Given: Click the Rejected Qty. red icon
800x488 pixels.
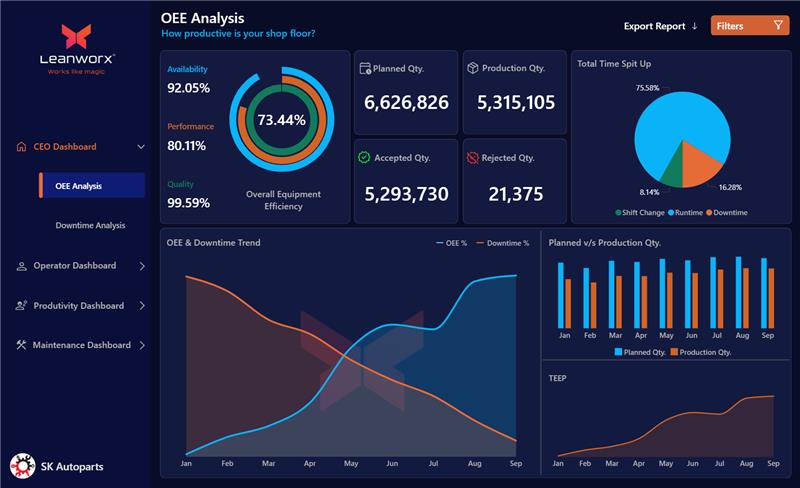Looking at the screenshot, I should pos(472,158).
